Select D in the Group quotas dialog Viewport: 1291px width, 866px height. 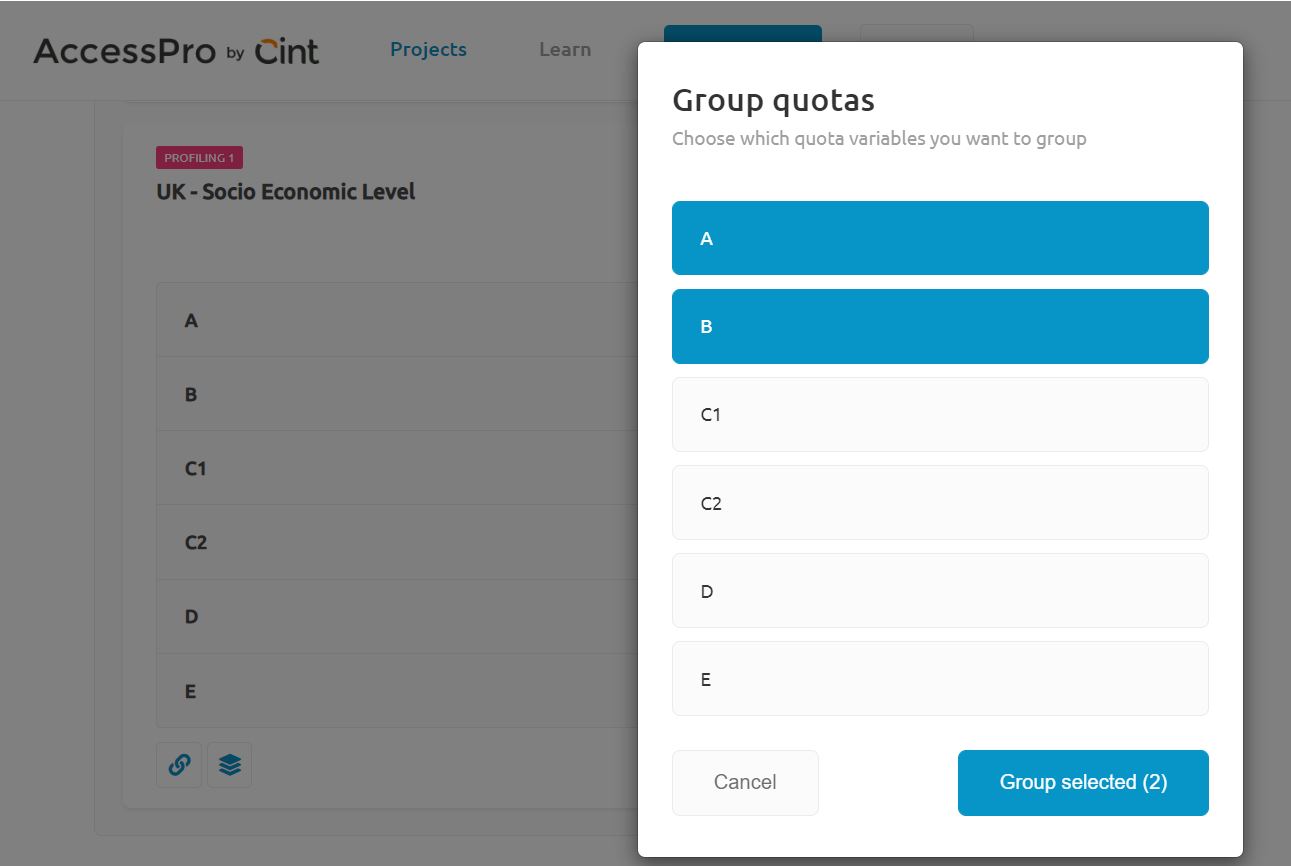tap(940, 590)
